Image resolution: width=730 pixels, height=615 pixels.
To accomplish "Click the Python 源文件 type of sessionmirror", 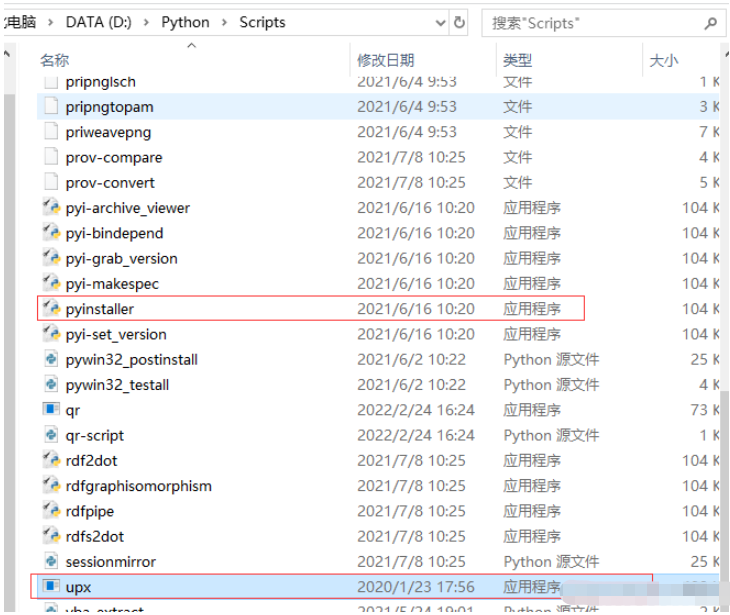I will [x=551, y=561].
